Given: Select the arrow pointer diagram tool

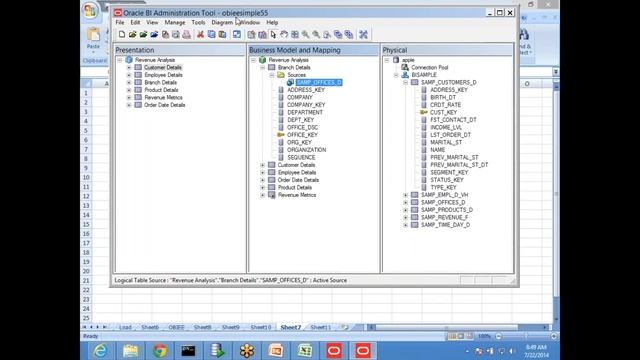Looking at the screenshot, I should click(x=273, y=35).
